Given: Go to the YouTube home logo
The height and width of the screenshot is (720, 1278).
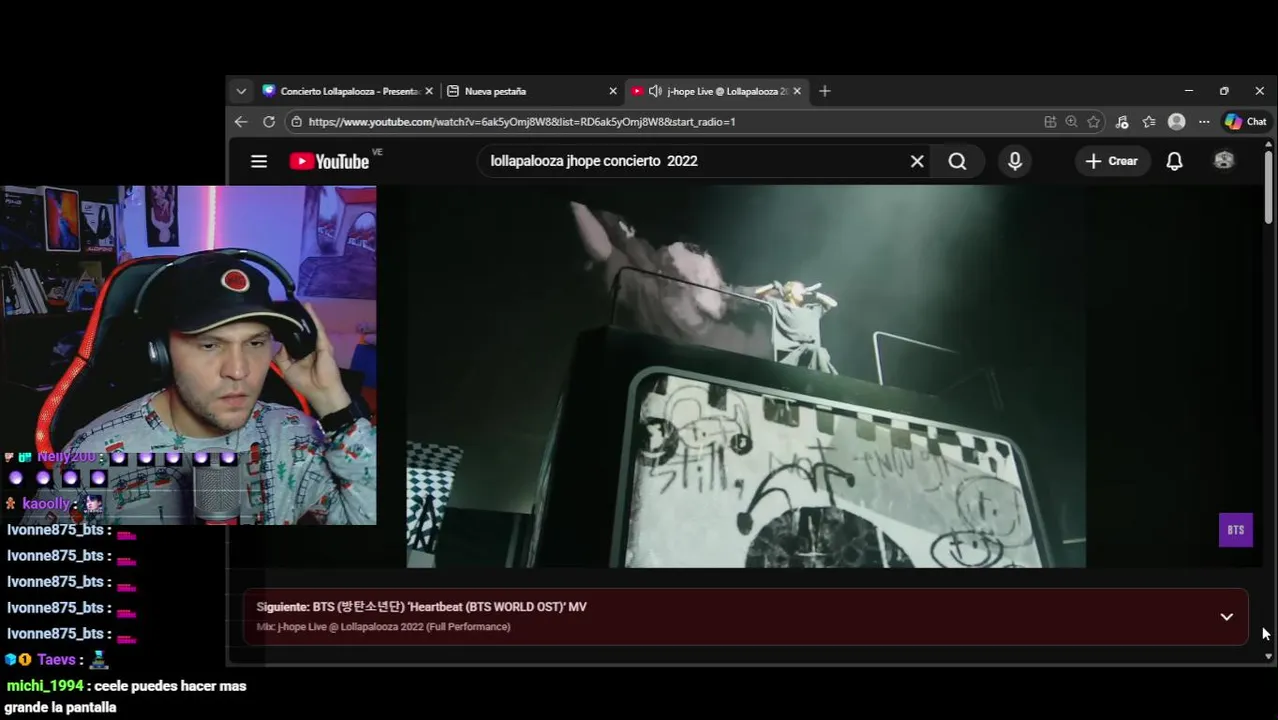Looking at the screenshot, I should point(330,161).
